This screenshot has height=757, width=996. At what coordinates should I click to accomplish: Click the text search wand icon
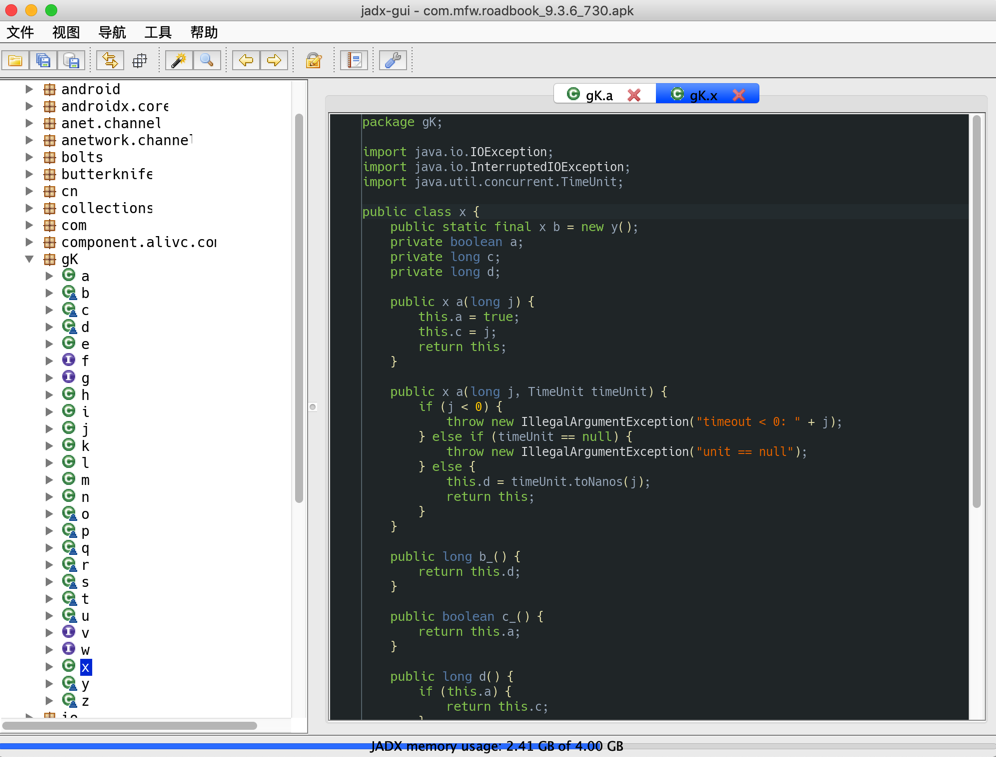point(178,60)
